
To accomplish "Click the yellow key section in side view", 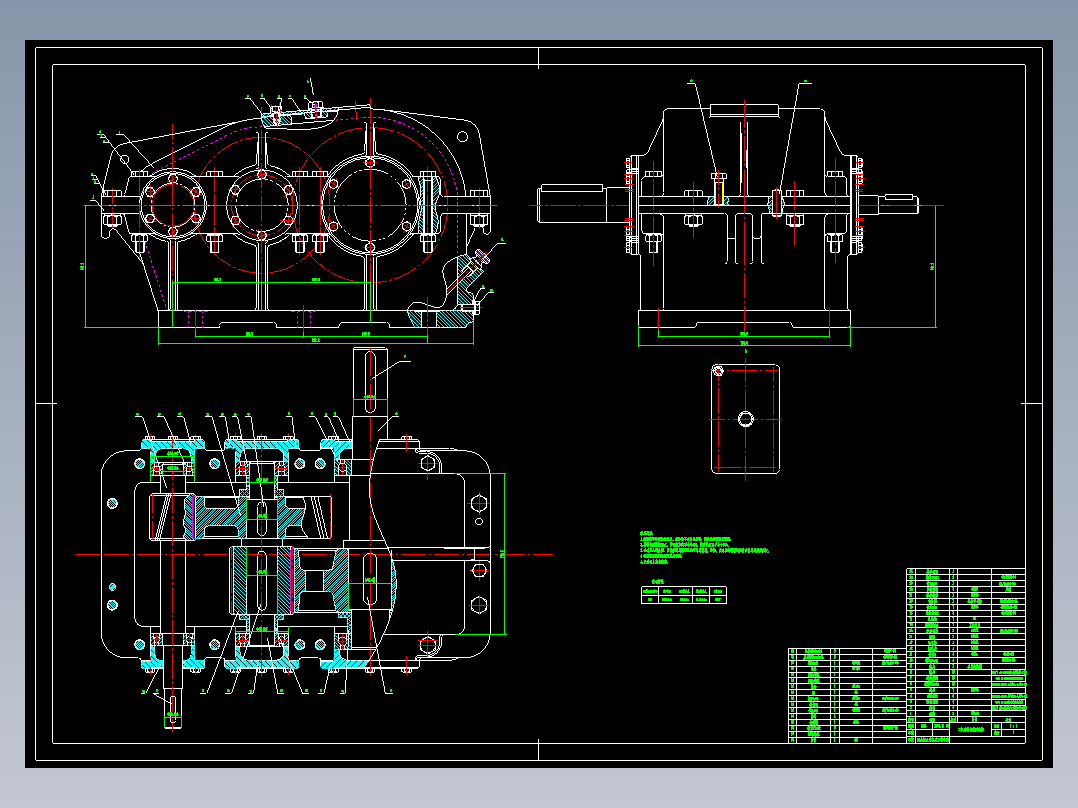I will point(718,193).
